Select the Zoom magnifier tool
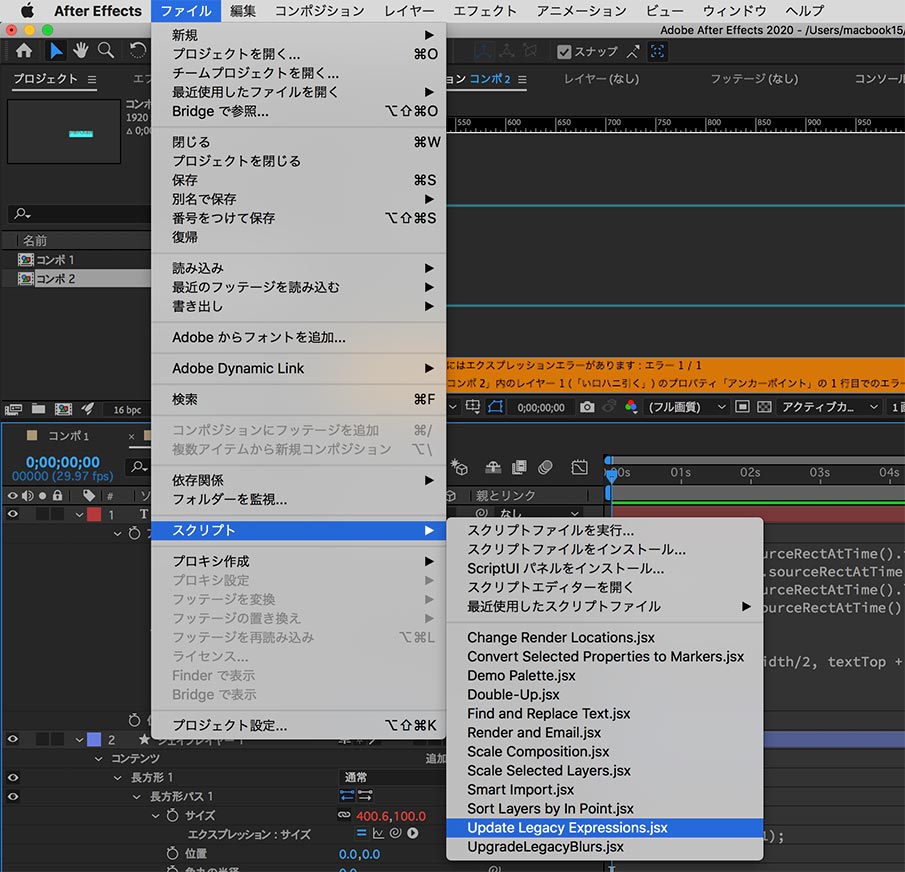 (x=105, y=51)
